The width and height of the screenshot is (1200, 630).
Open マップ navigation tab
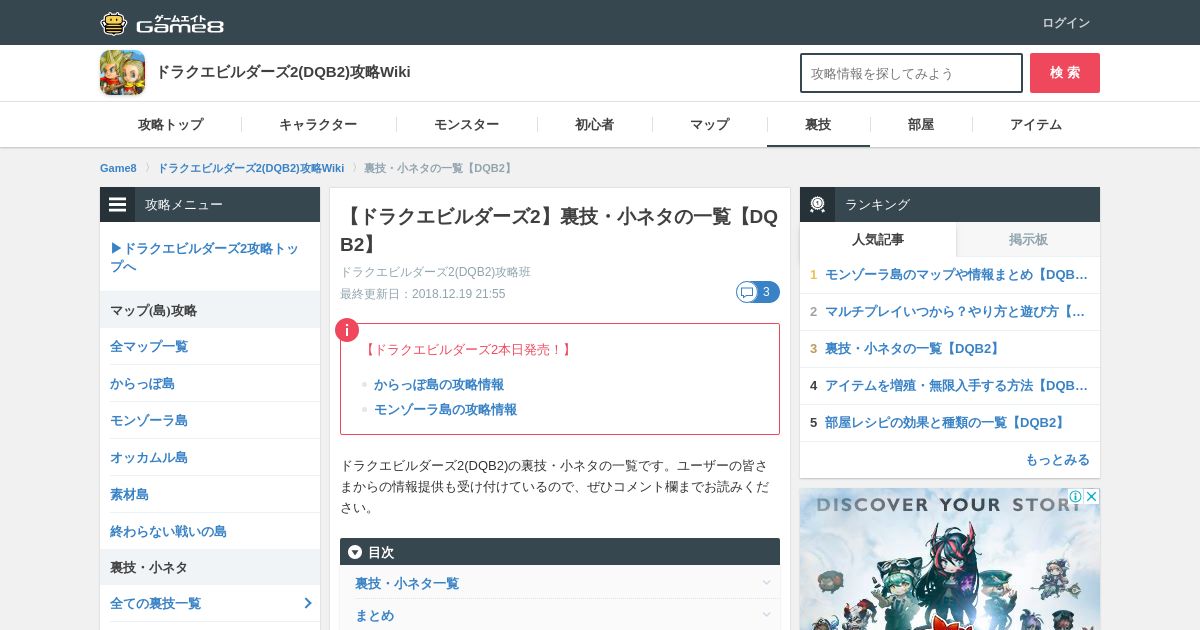(x=709, y=125)
